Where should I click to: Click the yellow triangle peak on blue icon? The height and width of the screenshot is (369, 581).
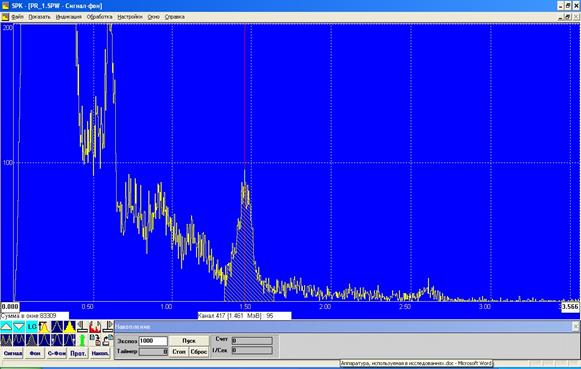(70, 327)
